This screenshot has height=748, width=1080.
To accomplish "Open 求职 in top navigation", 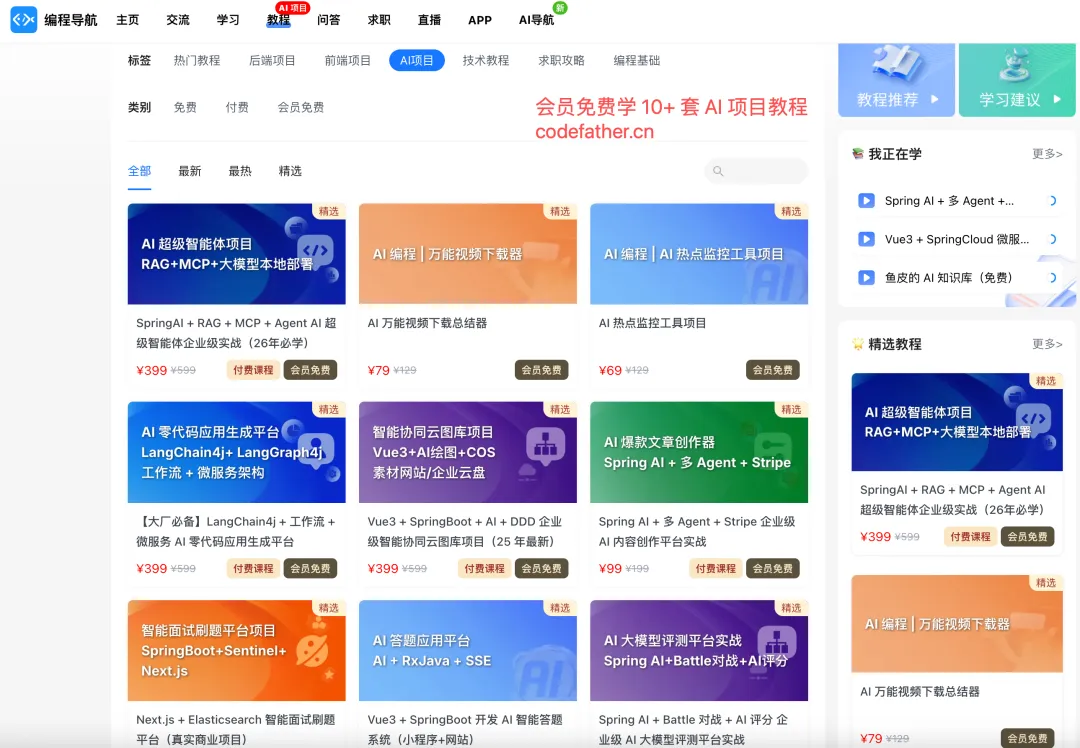I will [379, 20].
